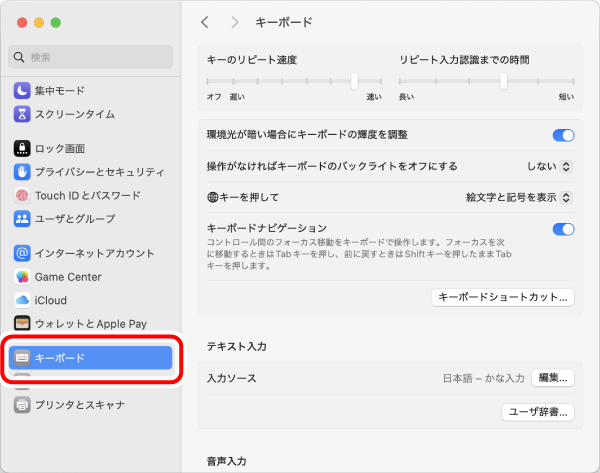Open 集中モード moon icon in sidebar
Screen dimensions: 600x473
[22, 91]
